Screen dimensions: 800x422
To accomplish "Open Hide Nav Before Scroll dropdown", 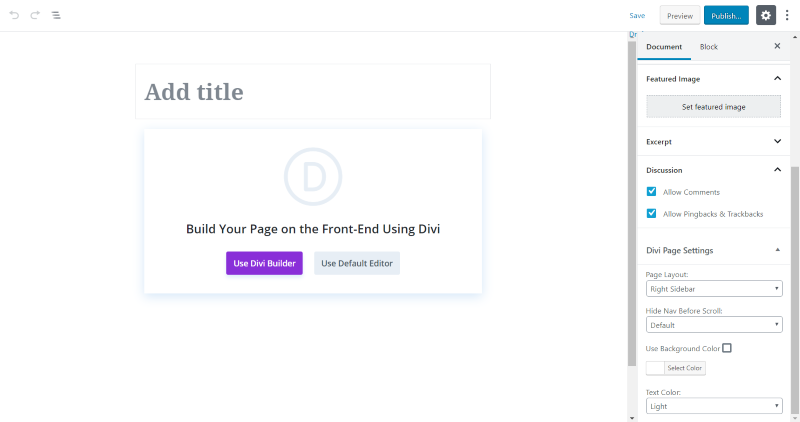I will [714, 325].
